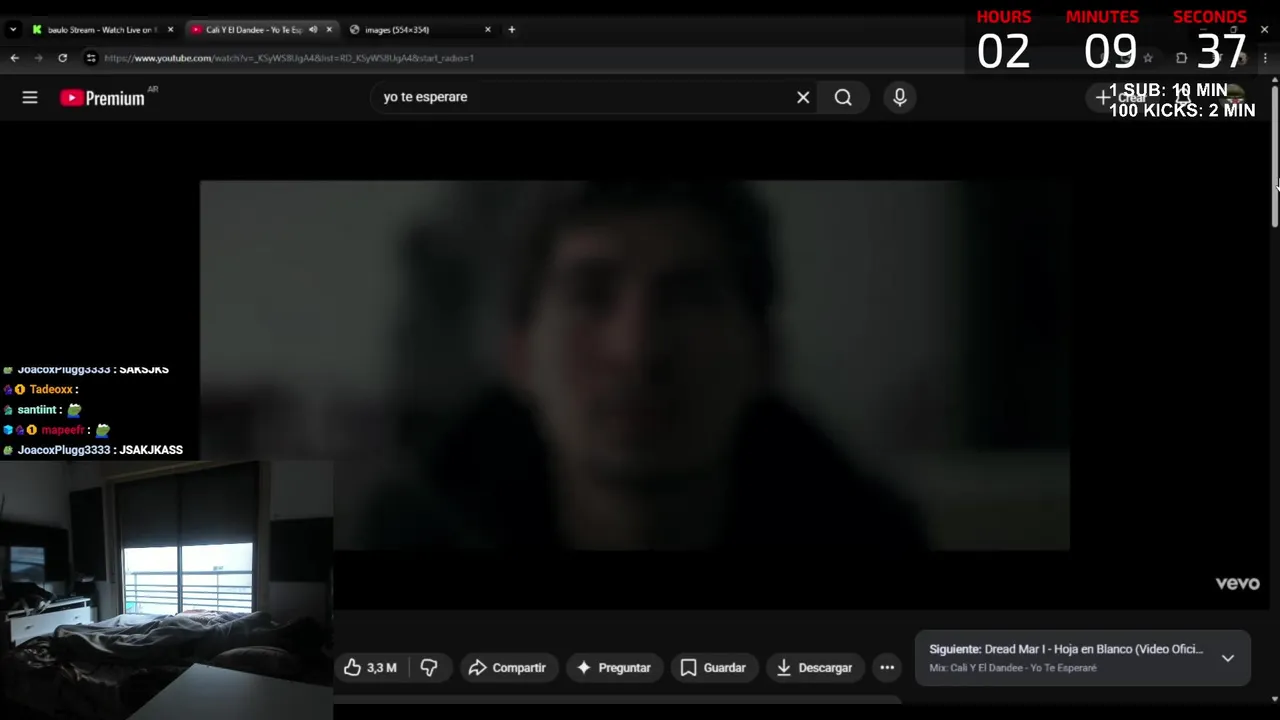Screen dimensions: 1280x720
Task: Close the images (554×354) tab
Action: pyautogui.click(x=488, y=29)
